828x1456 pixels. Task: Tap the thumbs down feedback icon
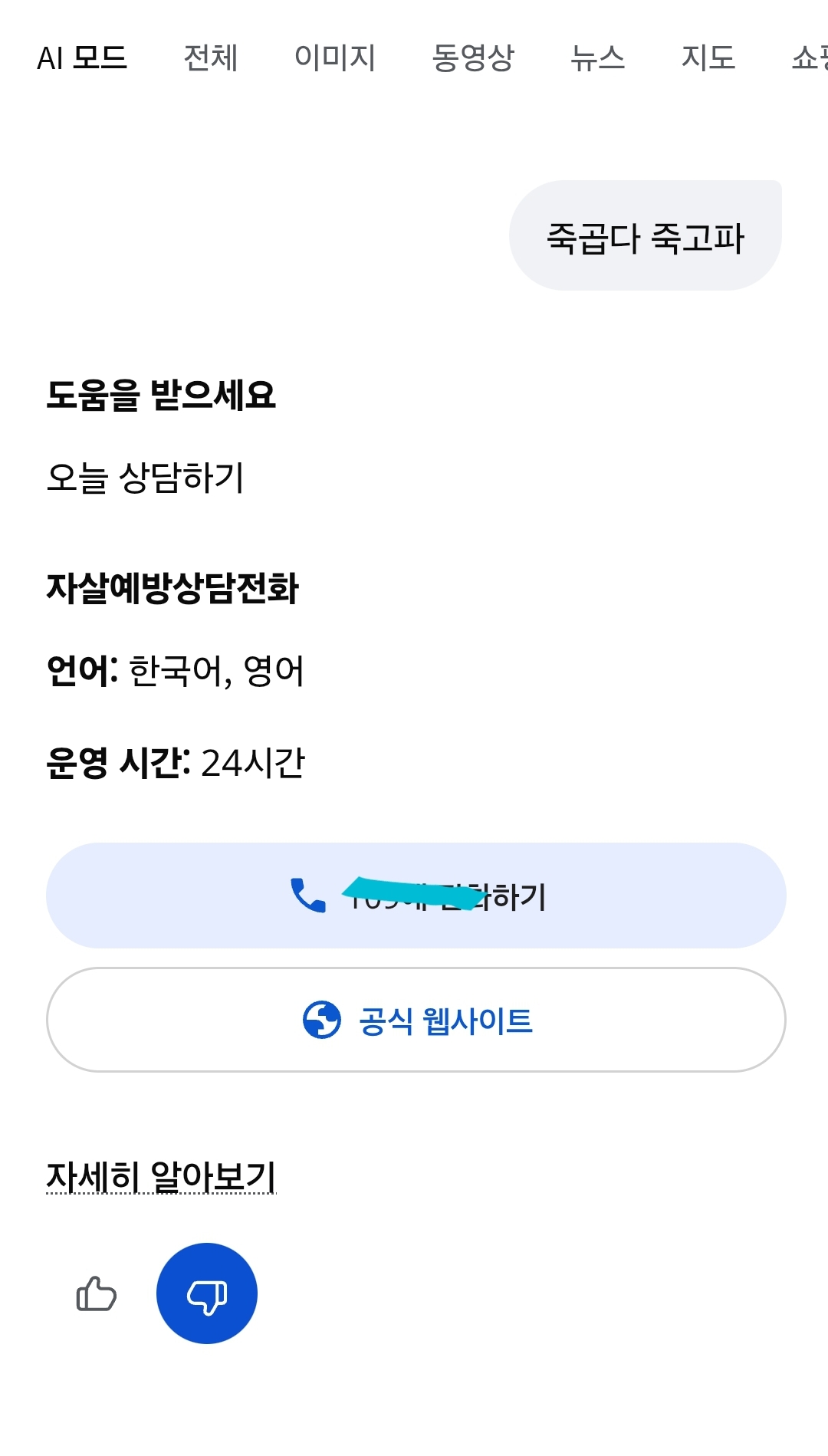click(207, 1293)
